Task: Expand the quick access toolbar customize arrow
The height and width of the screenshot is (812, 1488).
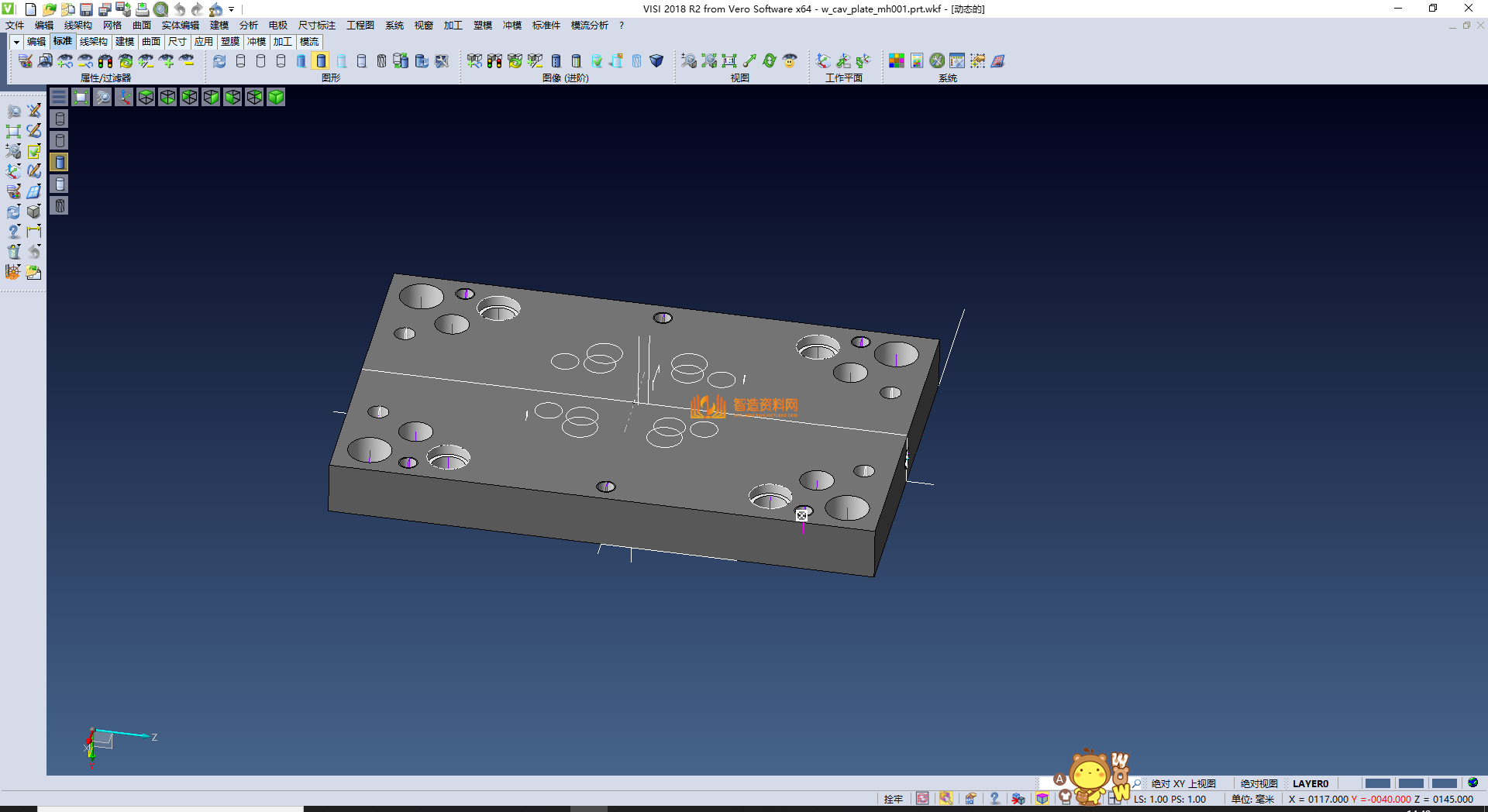Action: tap(231, 9)
